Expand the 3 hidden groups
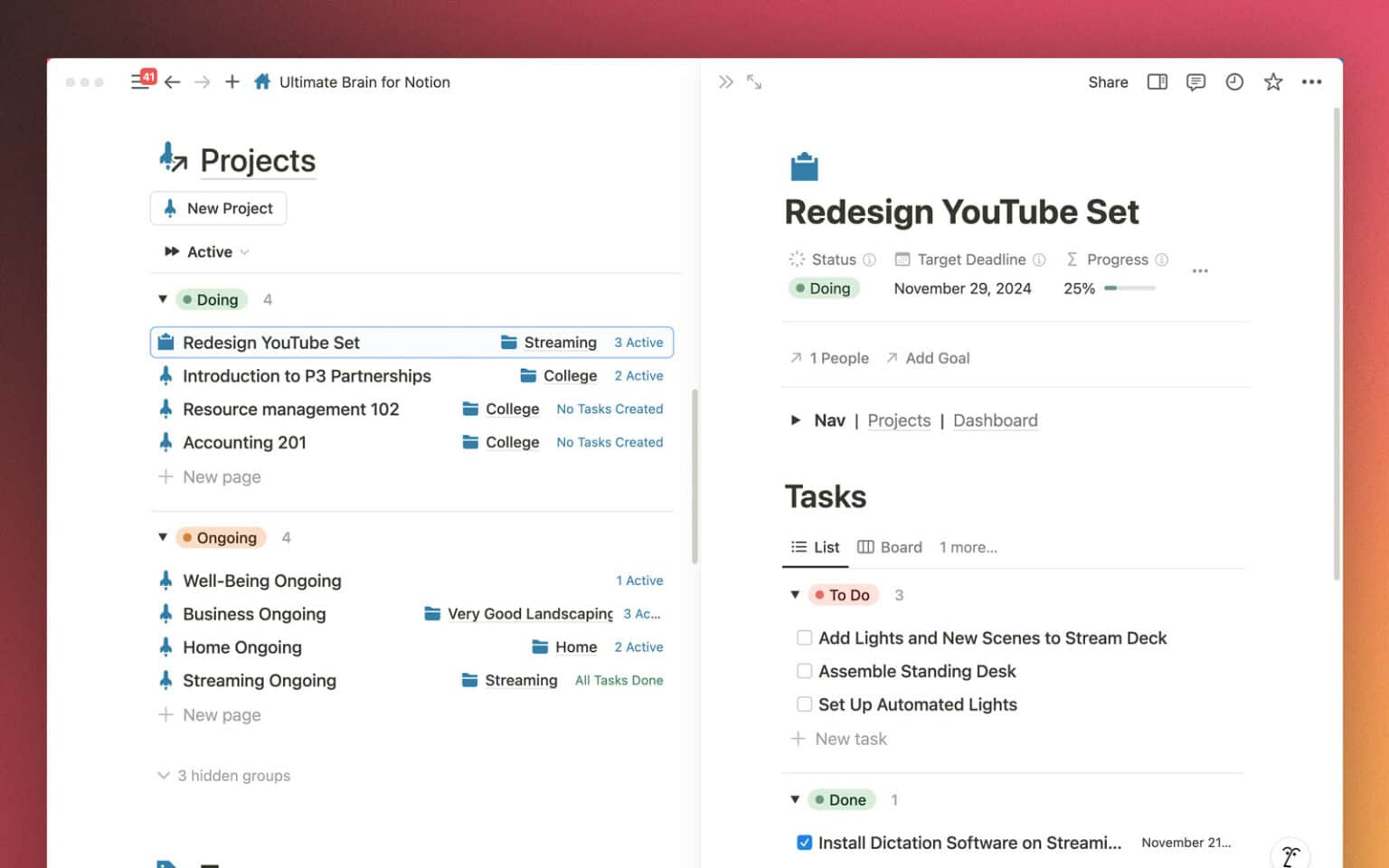The image size is (1389, 868). [x=225, y=776]
